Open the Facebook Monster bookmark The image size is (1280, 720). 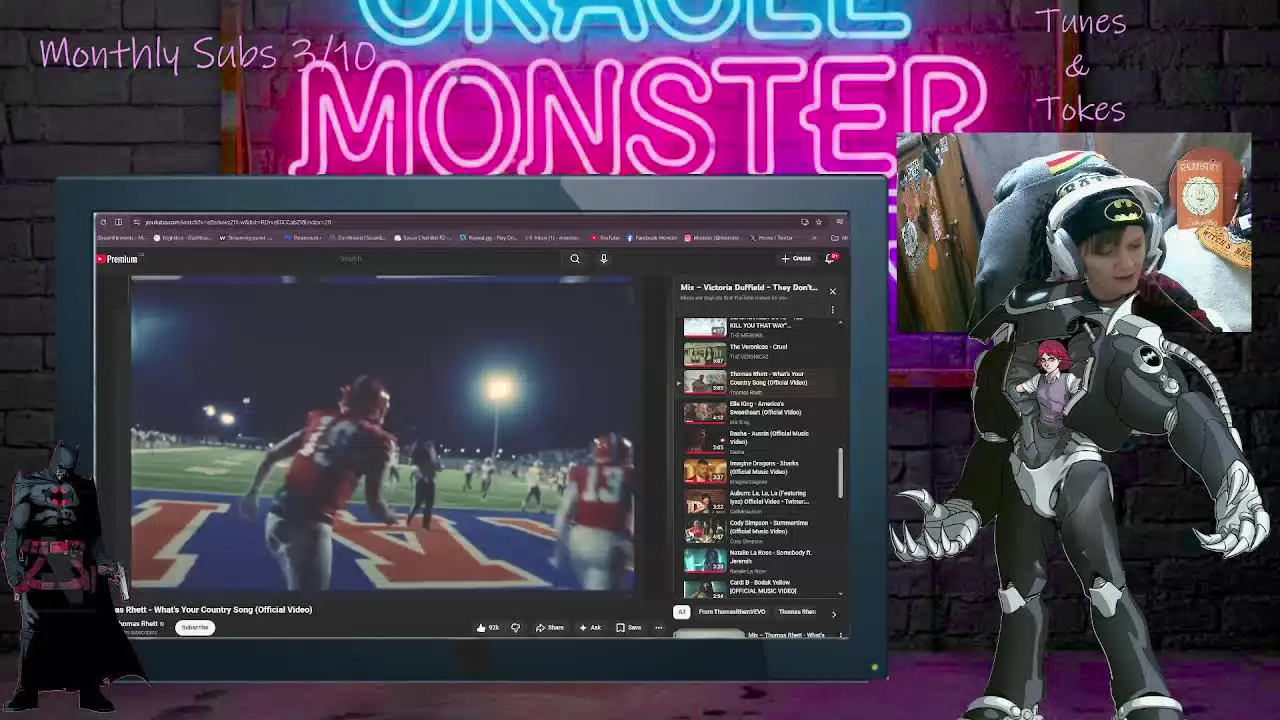point(653,238)
